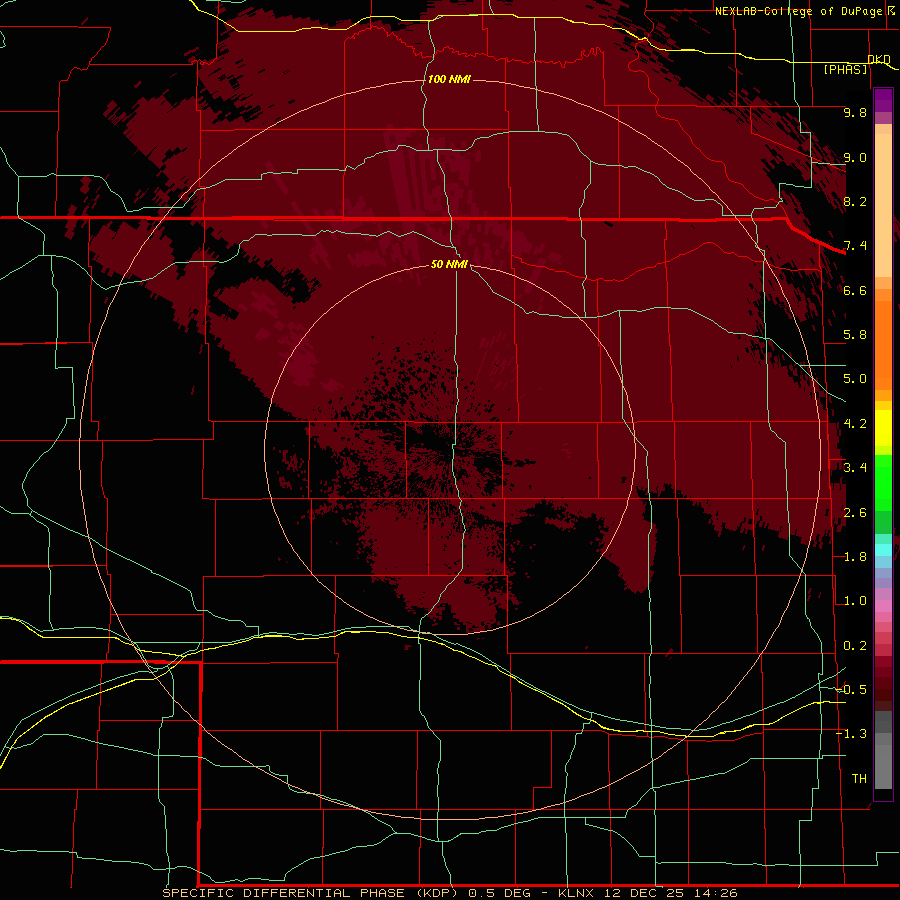Click the 2.6 value on the color scale
This screenshot has width=900, height=900.
click(x=855, y=513)
